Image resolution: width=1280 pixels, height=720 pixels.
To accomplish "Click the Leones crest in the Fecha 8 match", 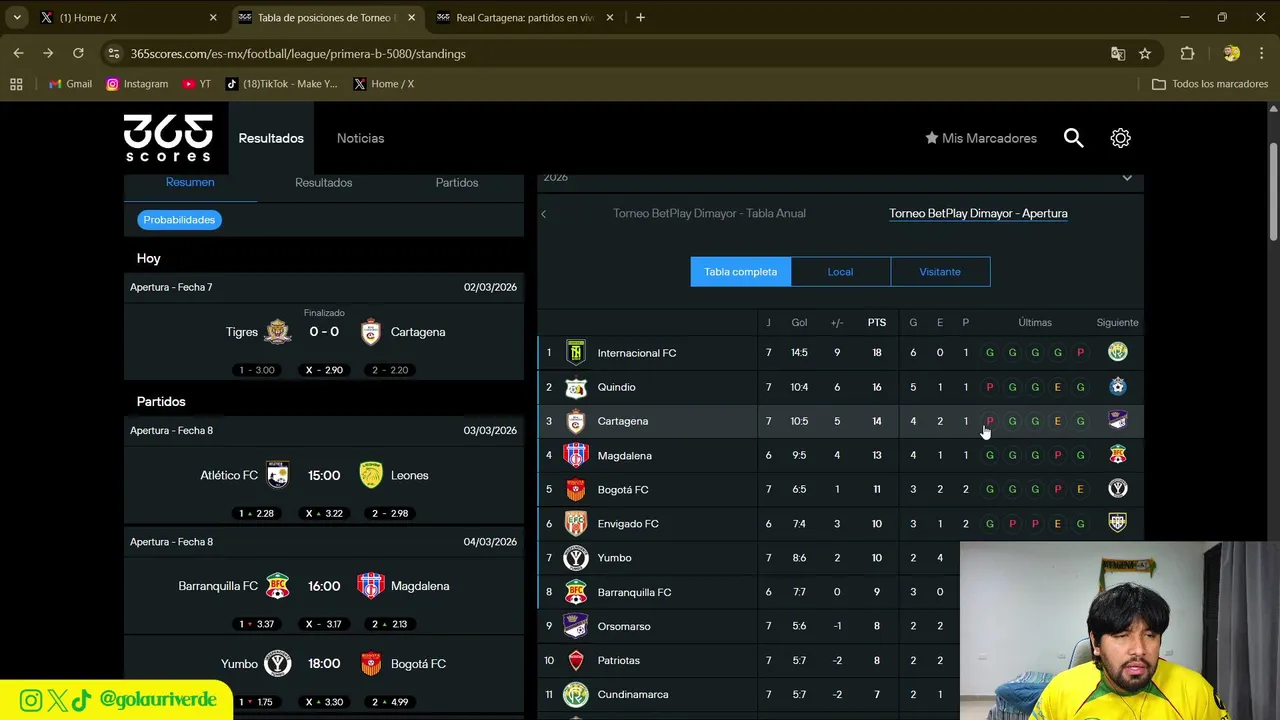I will point(371,475).
